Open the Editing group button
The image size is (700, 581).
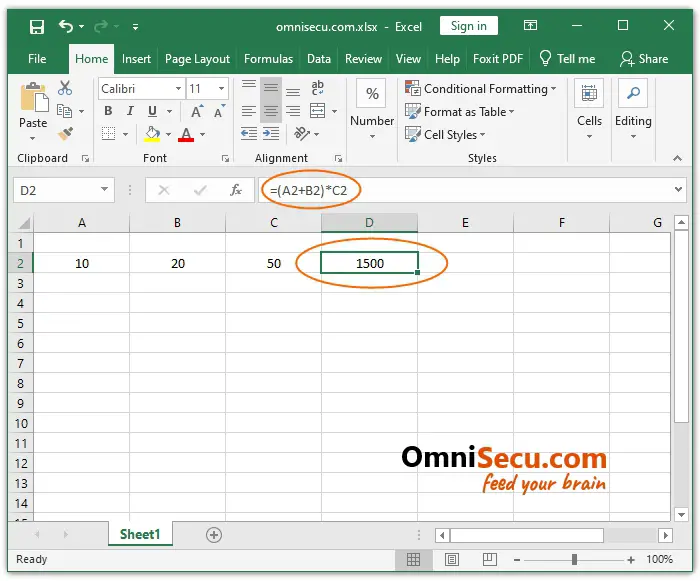633,109
